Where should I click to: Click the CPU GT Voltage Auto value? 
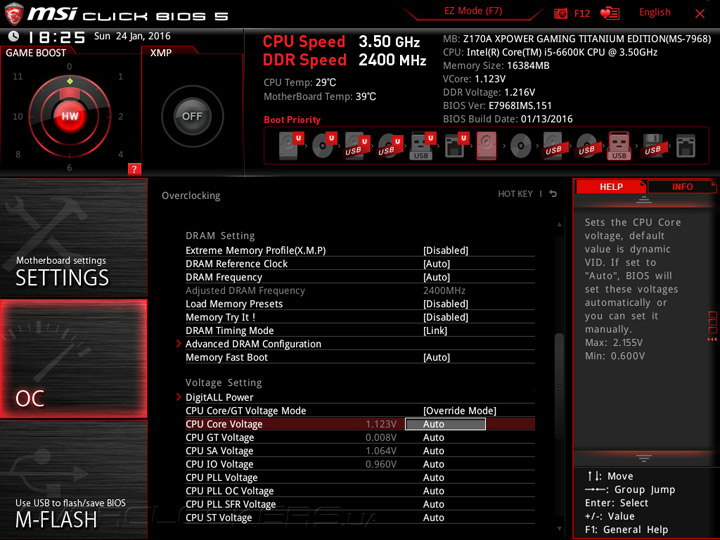(433, 437)
